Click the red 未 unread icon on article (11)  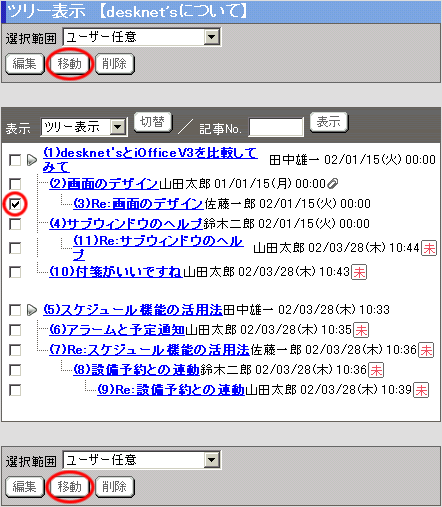pos(429,248)
